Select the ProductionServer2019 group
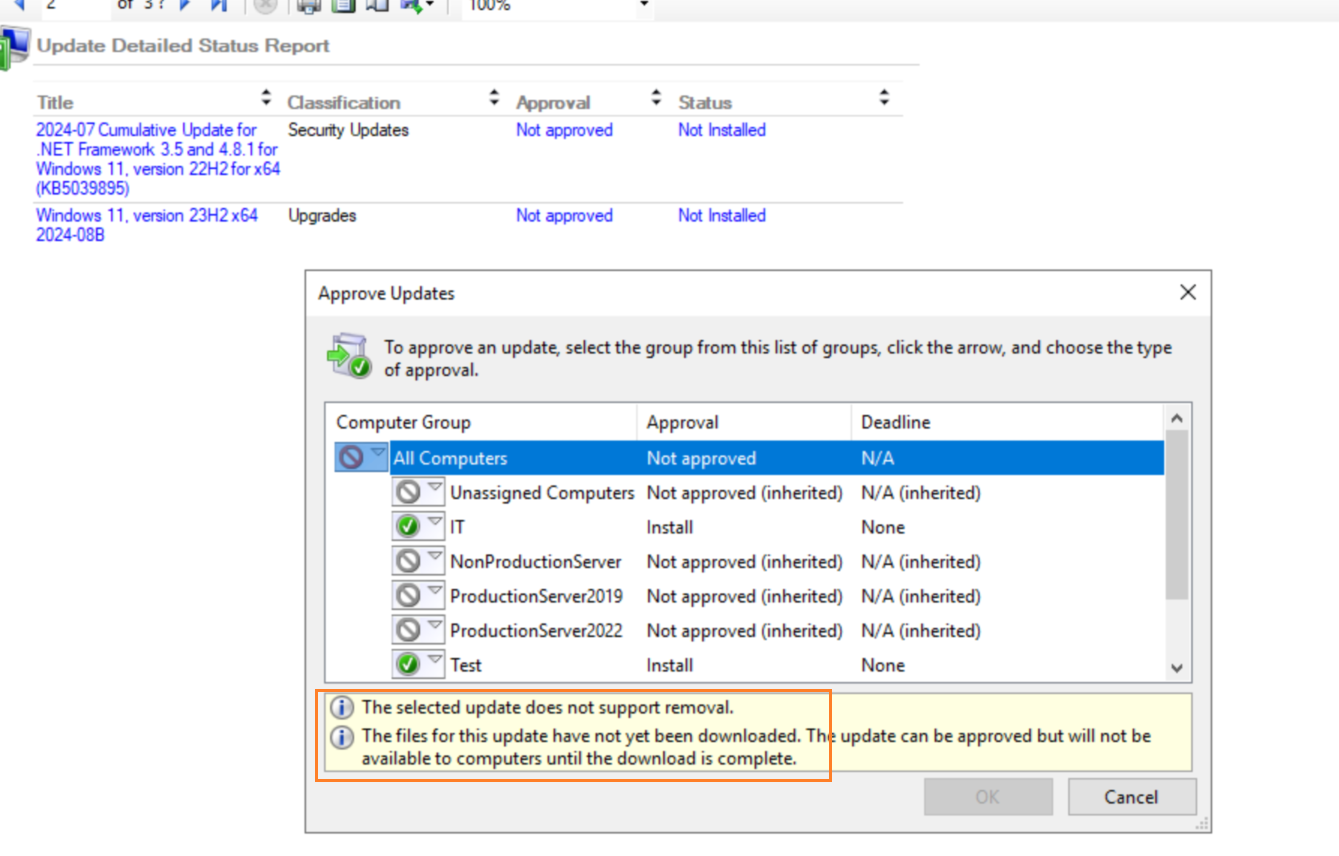Image resolution: width=1339 pixels, height=856 pixels. click(536, 596)
